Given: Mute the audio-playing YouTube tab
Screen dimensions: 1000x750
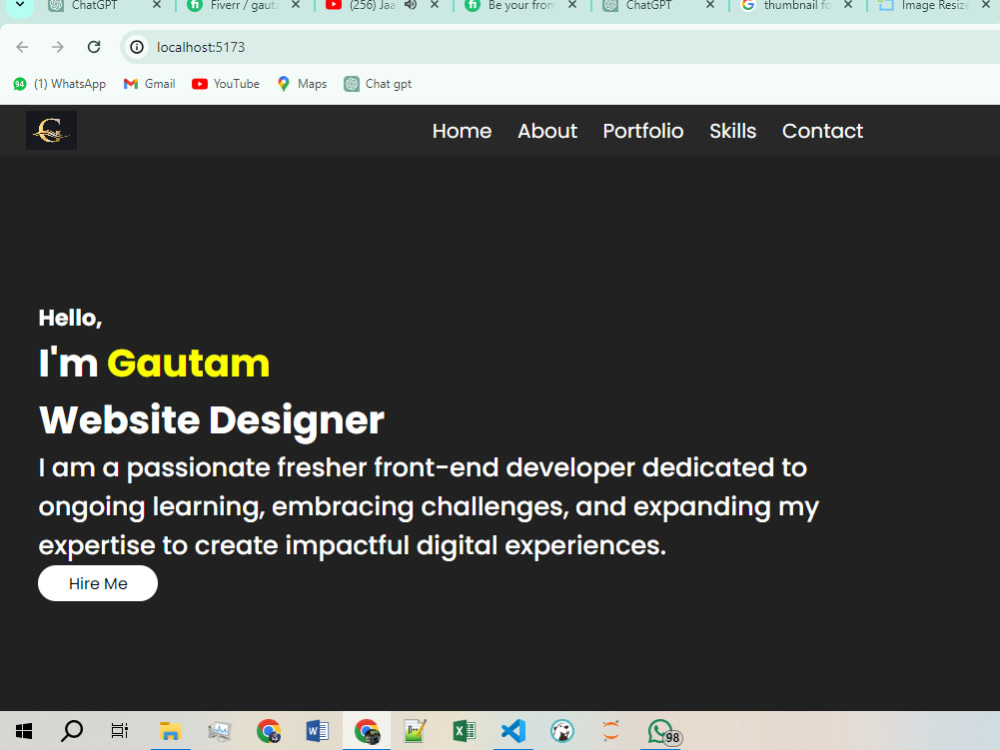Looking at the screenshot, I should pyautogui.click(x=411, y=5).
